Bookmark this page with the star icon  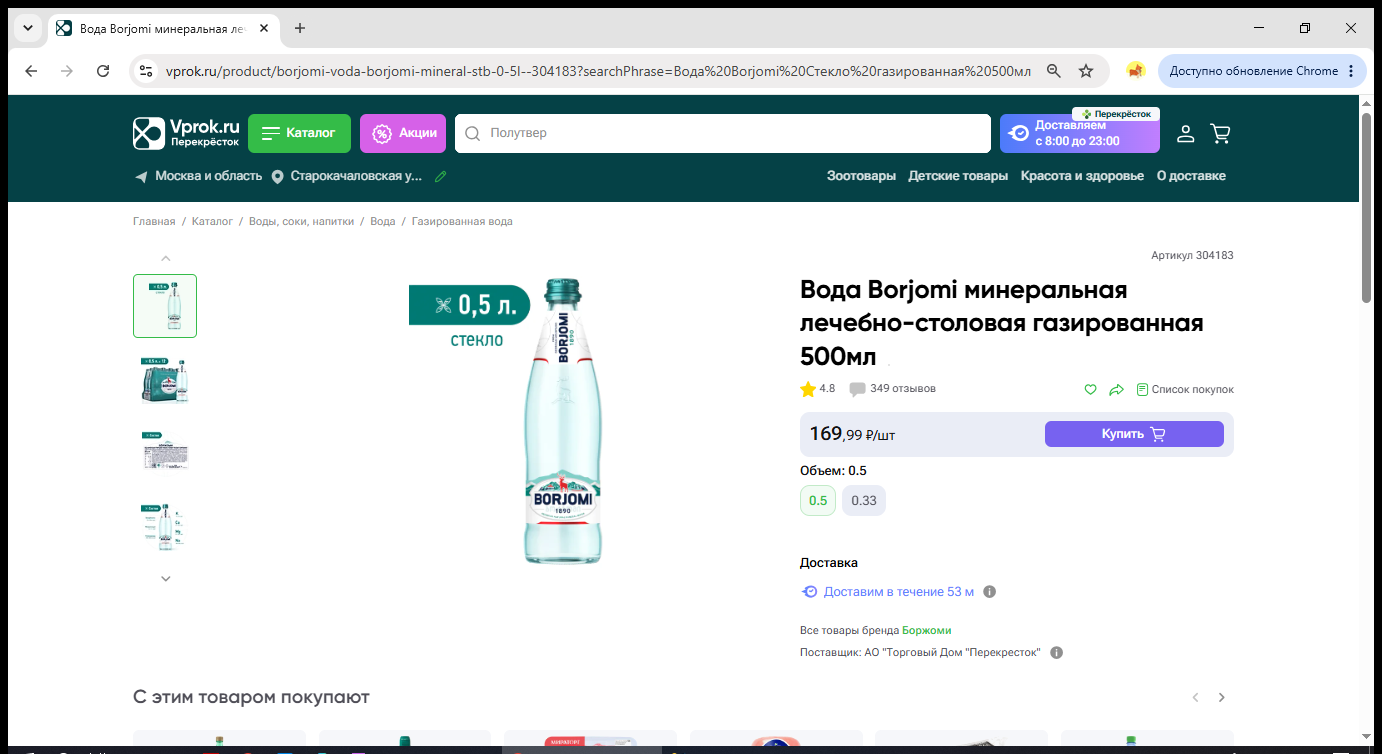1086,71
